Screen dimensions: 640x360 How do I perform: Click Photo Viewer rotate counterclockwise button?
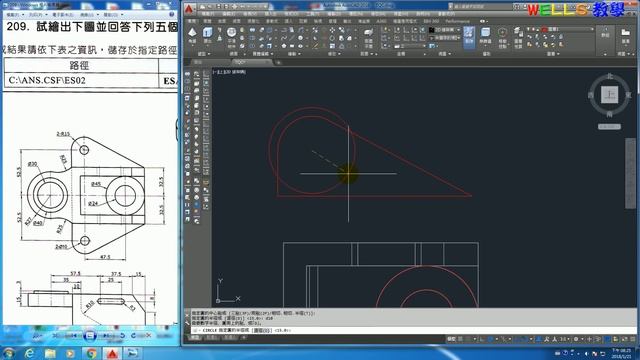pos(121,336)
